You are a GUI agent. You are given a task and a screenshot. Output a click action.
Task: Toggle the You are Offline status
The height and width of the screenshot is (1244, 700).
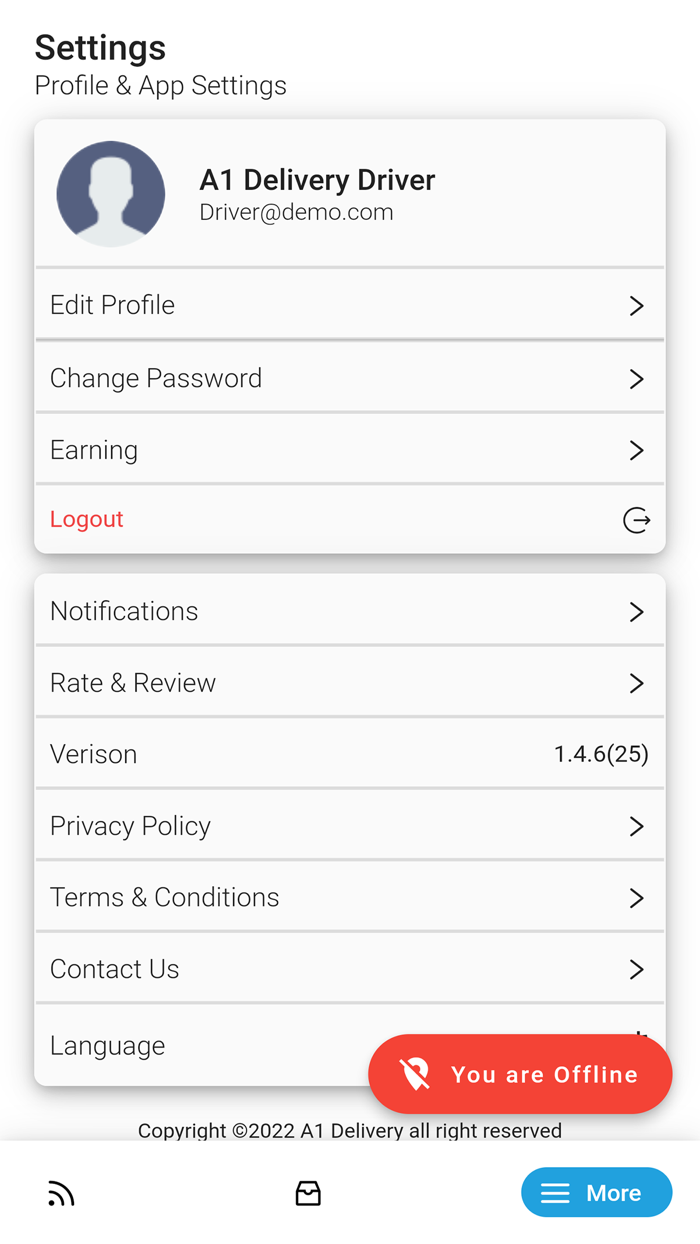520,1074
